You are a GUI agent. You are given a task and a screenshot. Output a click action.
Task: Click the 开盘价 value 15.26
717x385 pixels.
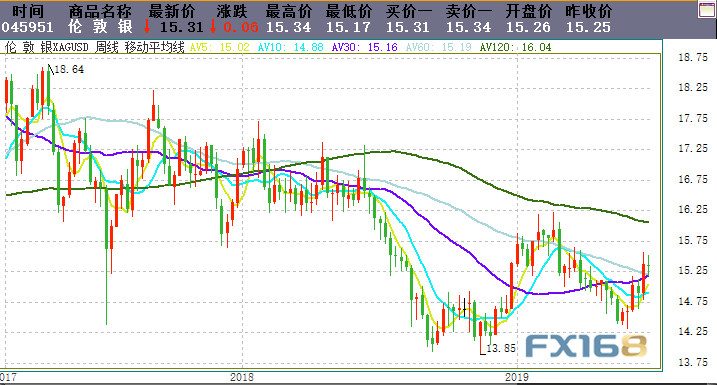528,27
